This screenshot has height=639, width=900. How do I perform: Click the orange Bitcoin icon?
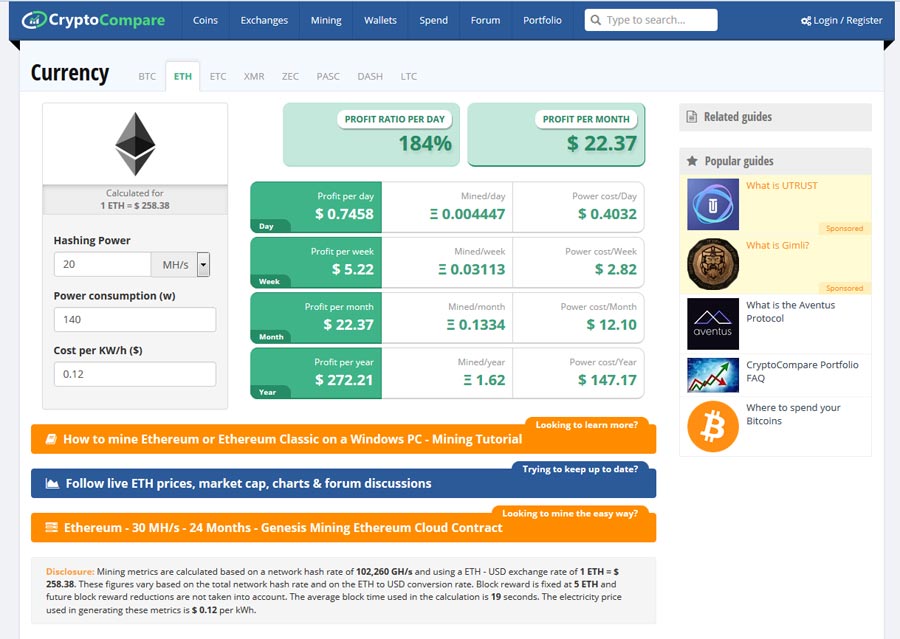[713, 427]
